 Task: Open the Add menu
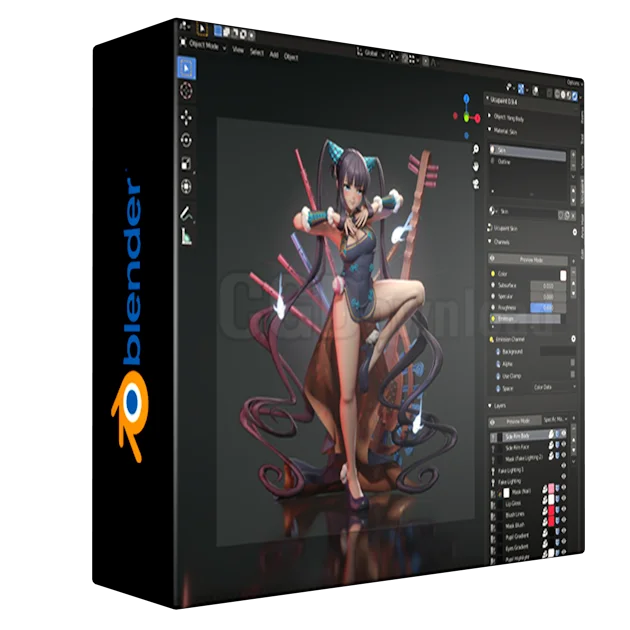tap(274, 55)
